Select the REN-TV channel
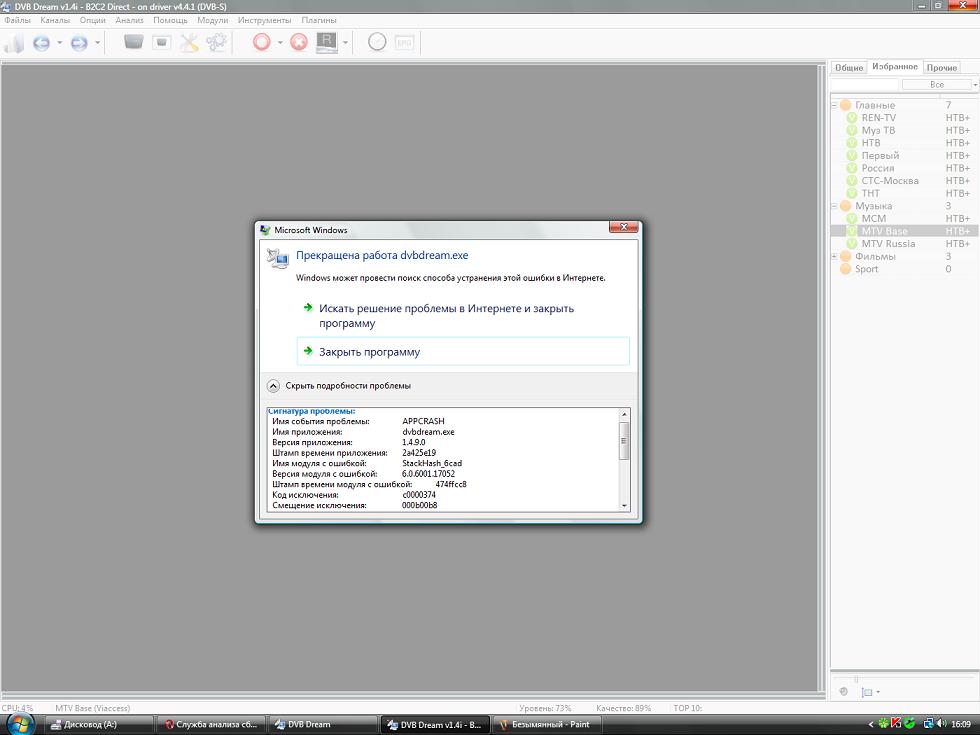980x735 pixels. [x=879, y=118]
